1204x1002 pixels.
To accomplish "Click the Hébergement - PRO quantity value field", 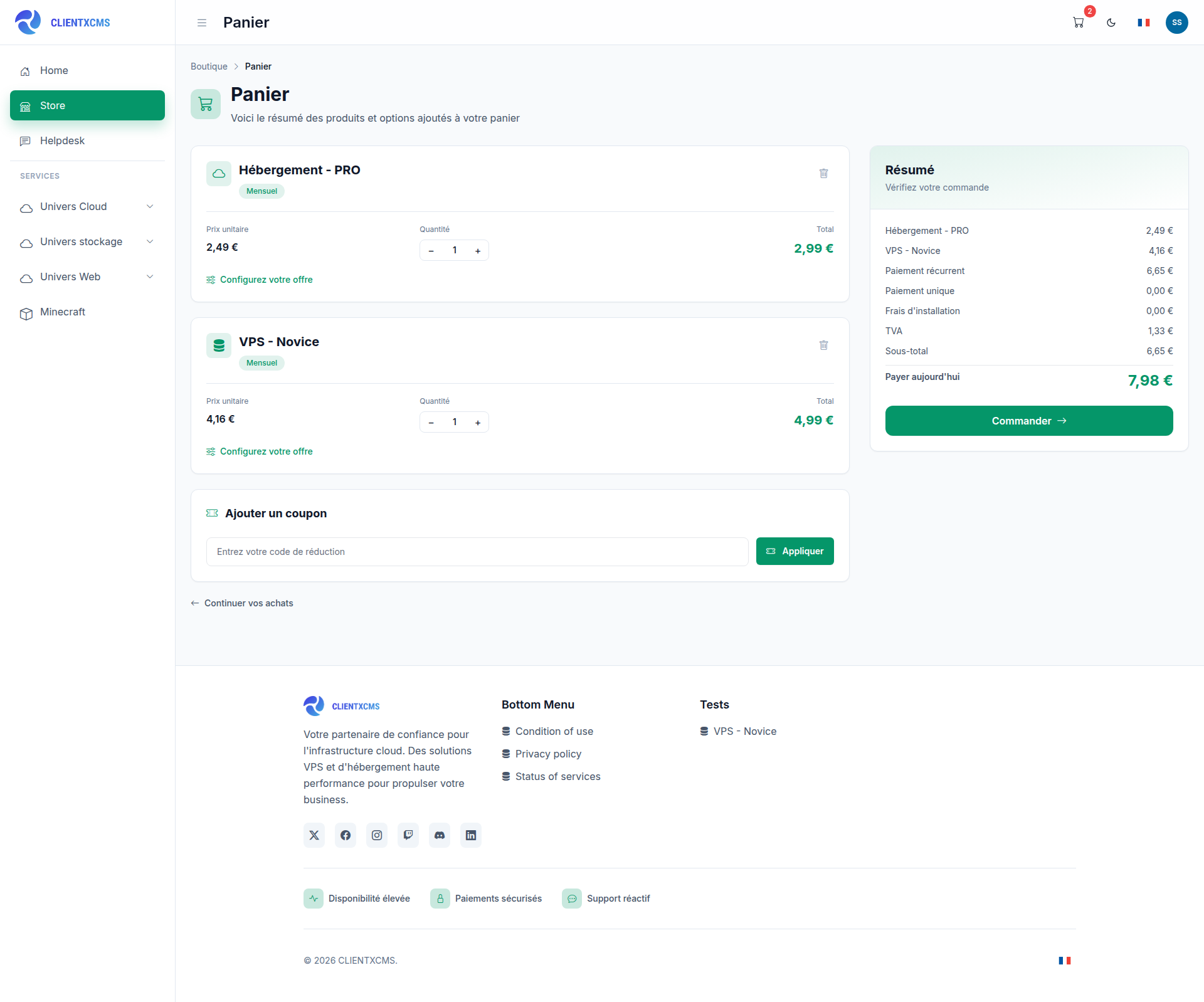I will 455,251.
